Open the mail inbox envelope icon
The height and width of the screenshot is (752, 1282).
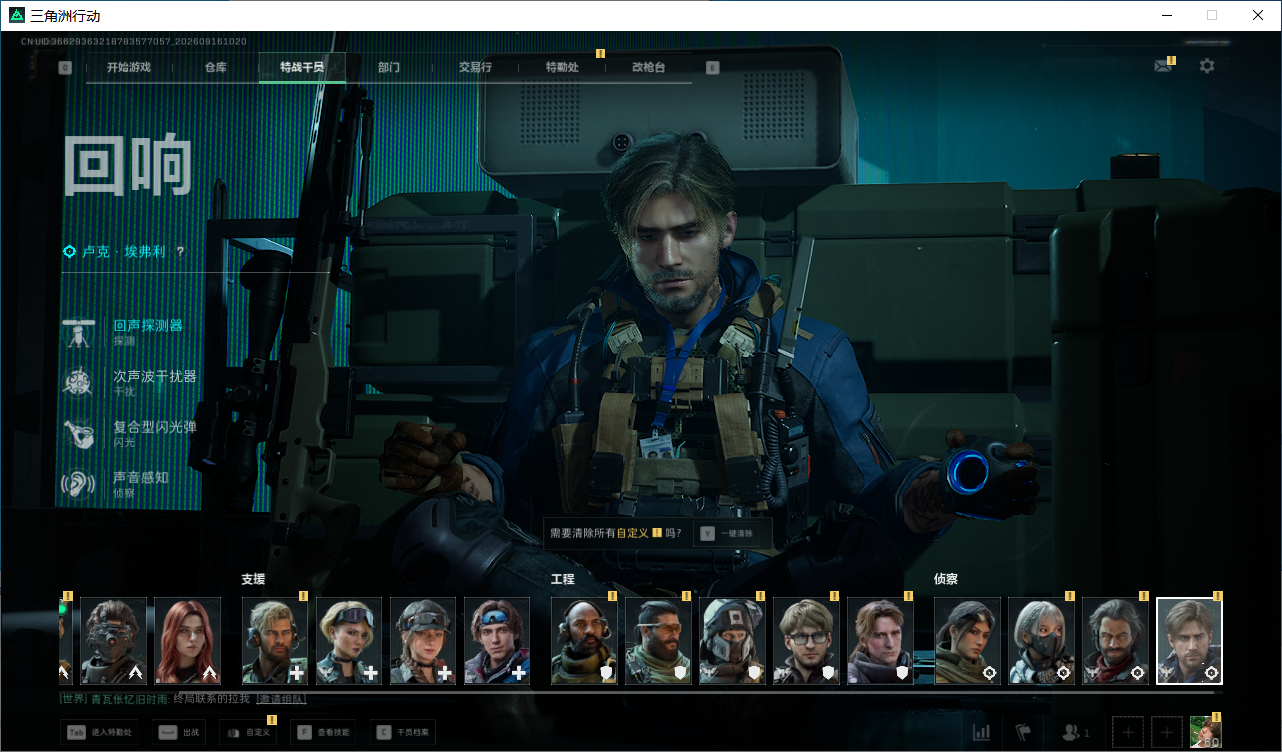point(1162,66)
